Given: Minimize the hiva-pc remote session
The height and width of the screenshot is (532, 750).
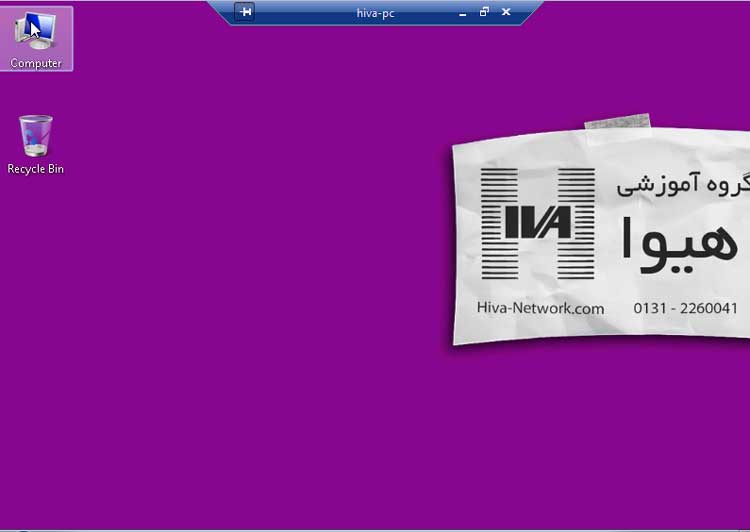Looking at the screenshot, I should [462, 13].
